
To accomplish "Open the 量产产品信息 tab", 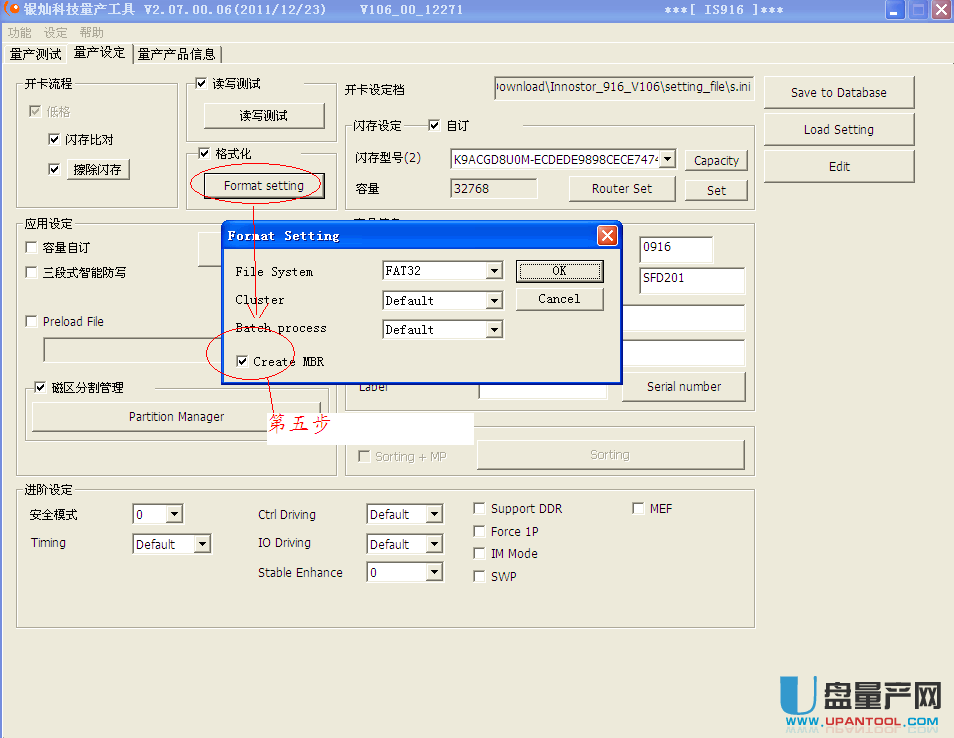I will click(176, 54).
